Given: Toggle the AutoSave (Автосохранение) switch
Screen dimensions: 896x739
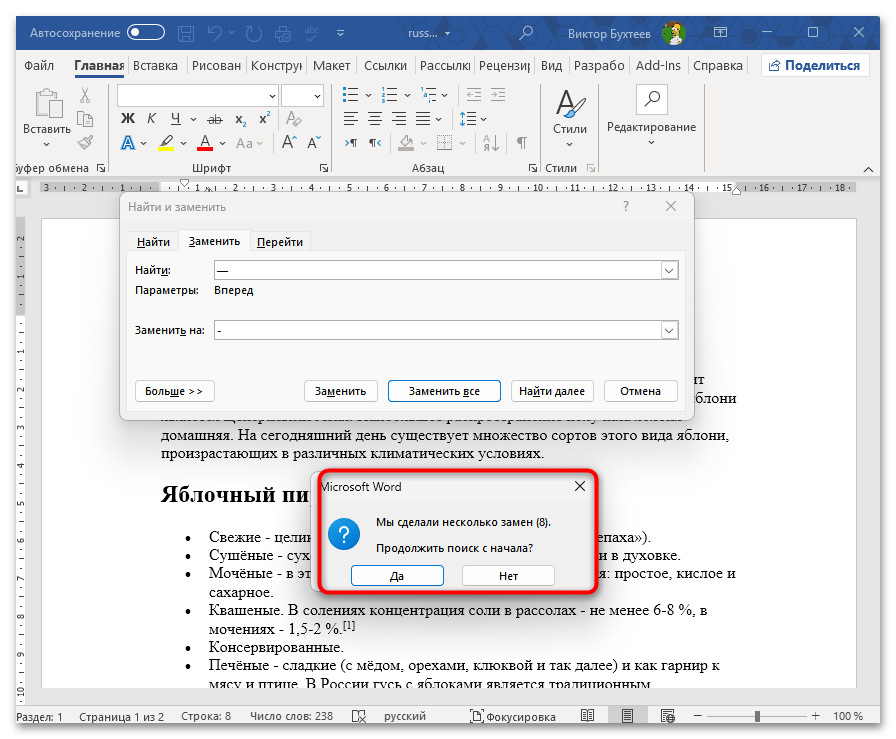Looking at the screenshot, I should (x=146, y=33).
